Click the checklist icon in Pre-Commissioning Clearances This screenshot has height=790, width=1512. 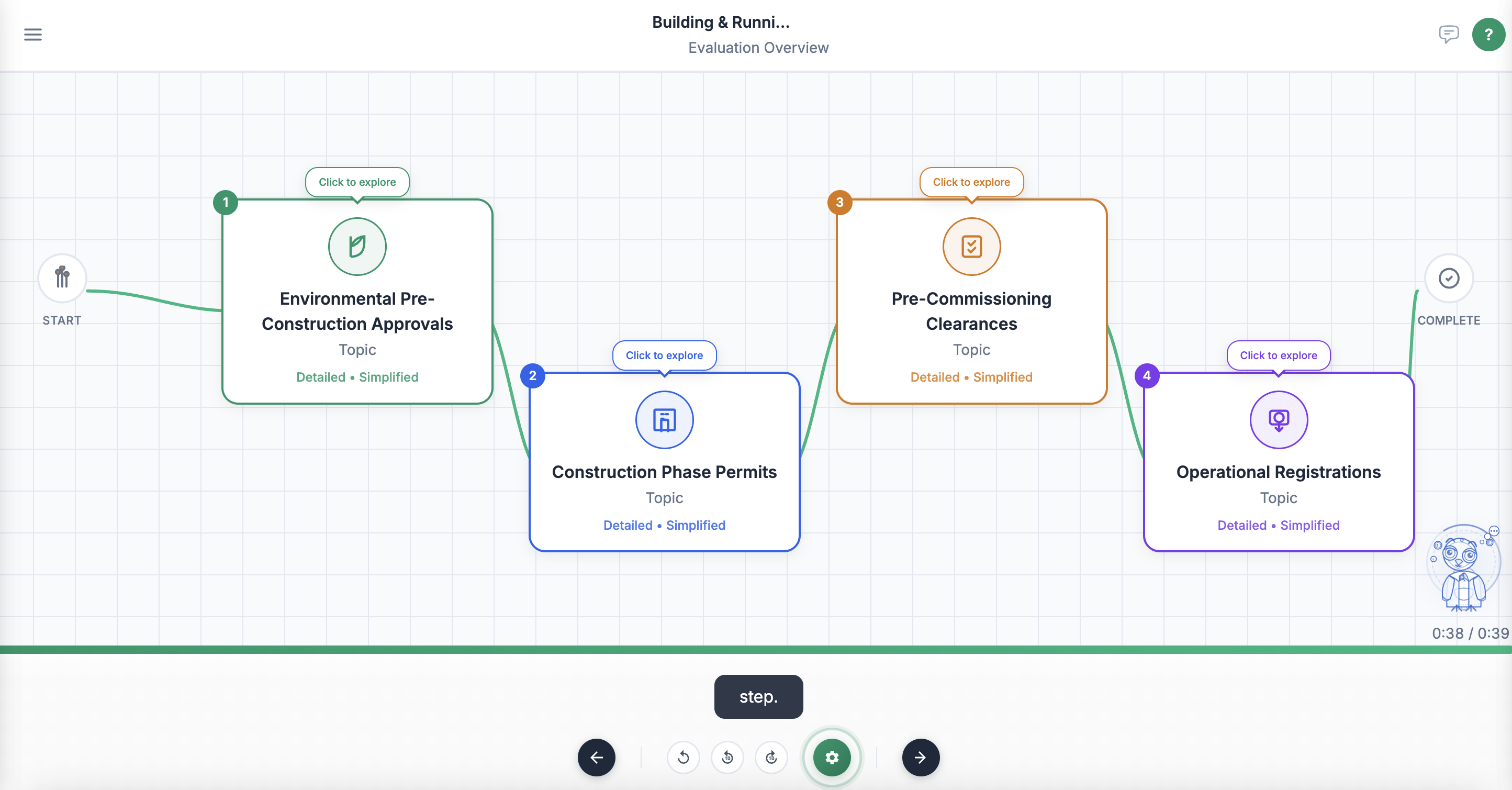tap(971, 247)
